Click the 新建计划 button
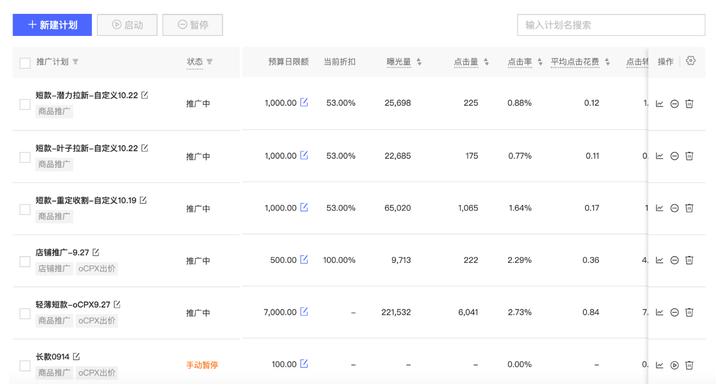Image resolution: width=720 pixels, height=389 pixels. (52, 25)
